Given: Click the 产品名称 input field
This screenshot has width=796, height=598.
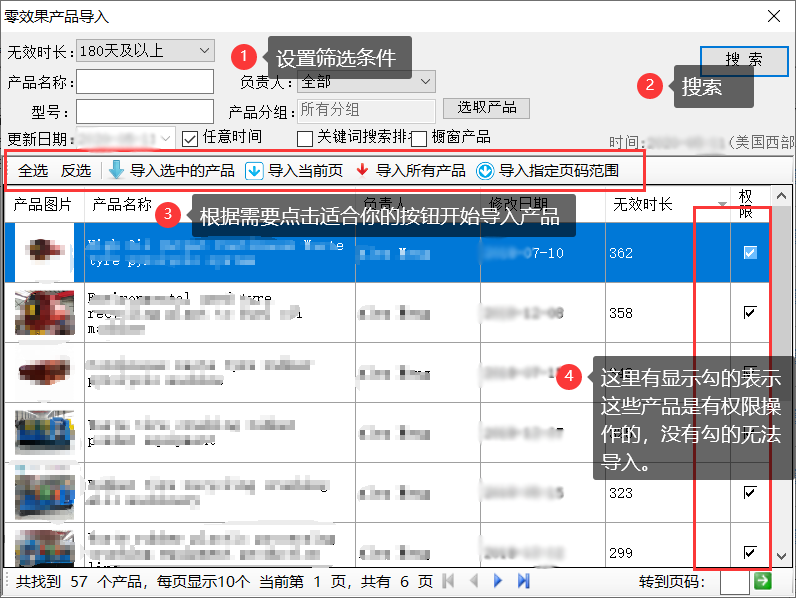Looking at the screenshot, I should pos(145,81).
